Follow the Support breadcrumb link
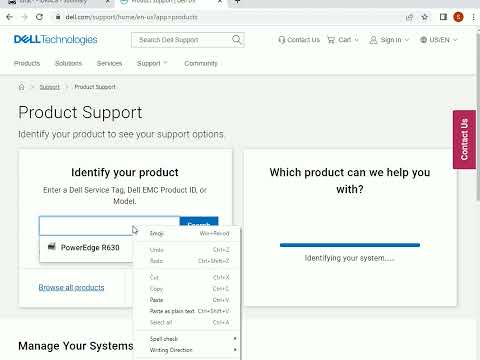Image resolution: width=480 pixels, height=360 pixels. [50, 87]
